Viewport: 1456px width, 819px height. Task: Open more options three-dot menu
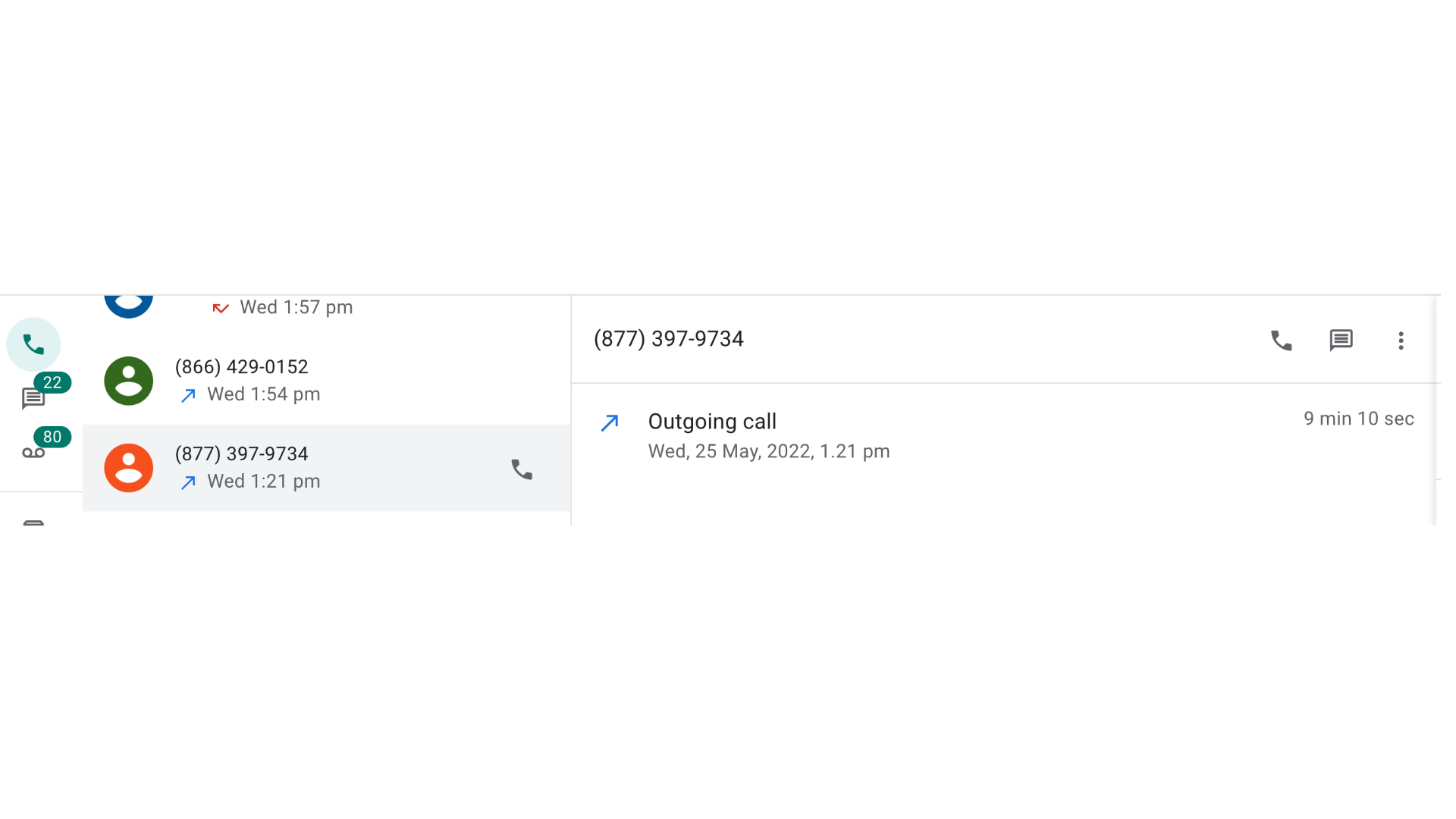click(x=1401, y=340)
